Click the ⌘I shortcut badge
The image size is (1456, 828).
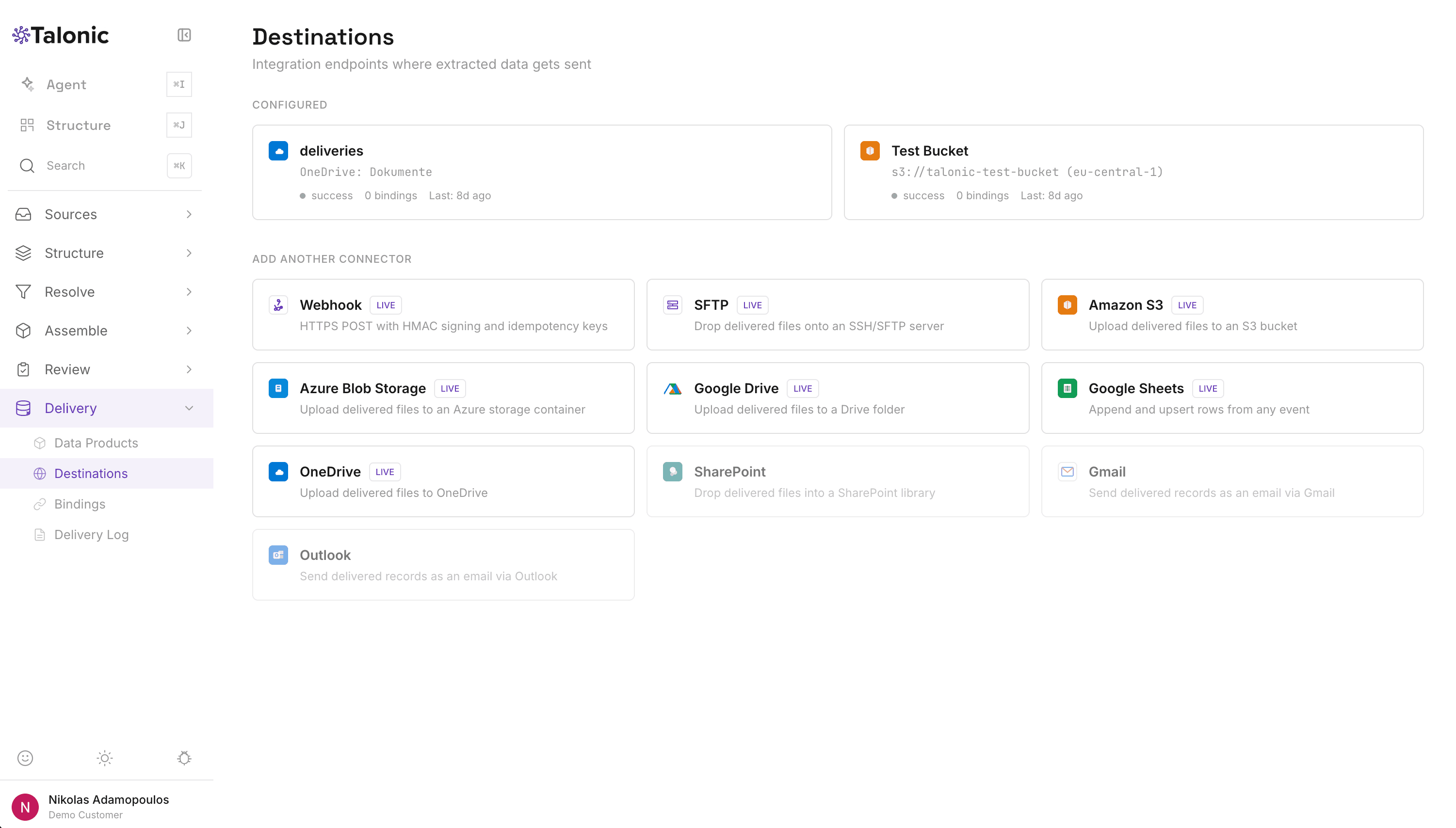(x=179, y=84)
